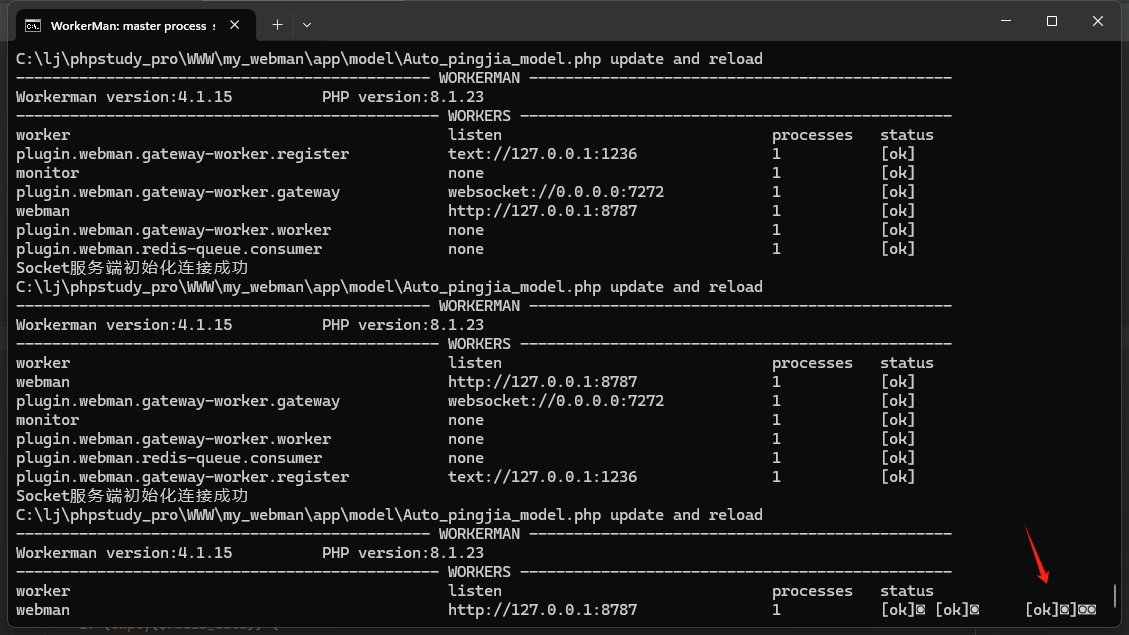Click the third 'update and reload' path line
1129x635 pixels.
click(389, 515)
